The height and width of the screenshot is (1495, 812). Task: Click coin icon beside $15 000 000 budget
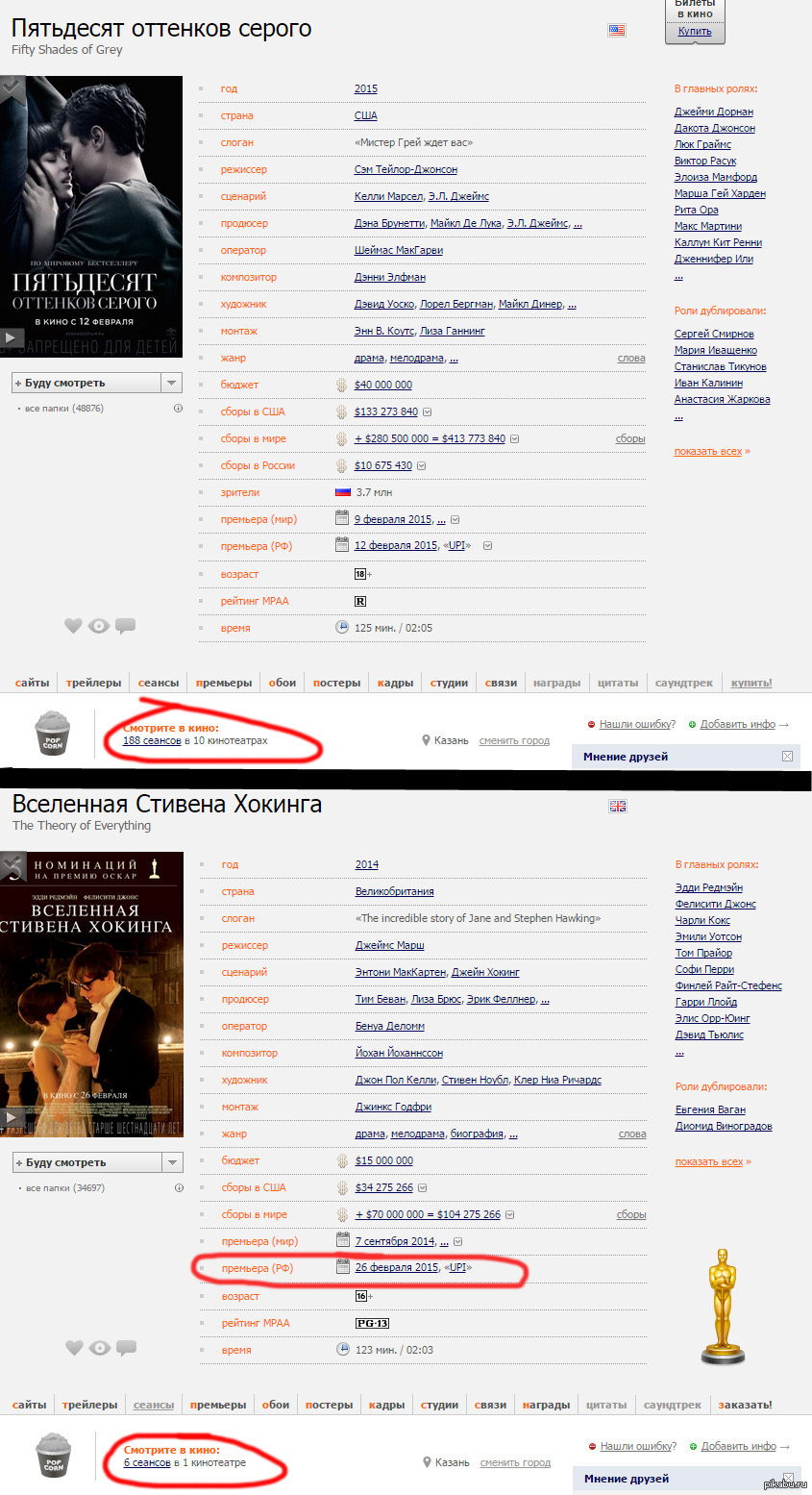(x=342, y=1160)
